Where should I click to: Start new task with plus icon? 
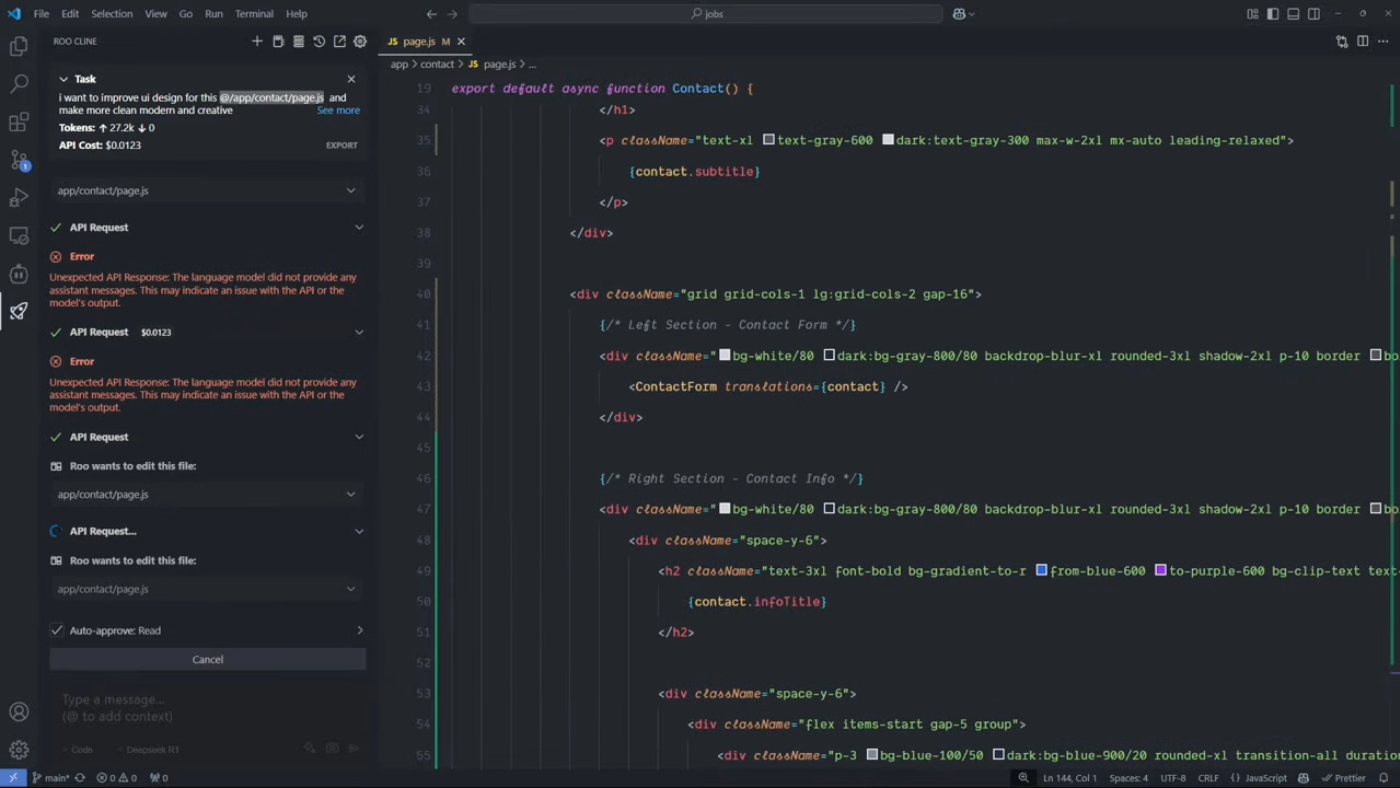click(257, 41)
